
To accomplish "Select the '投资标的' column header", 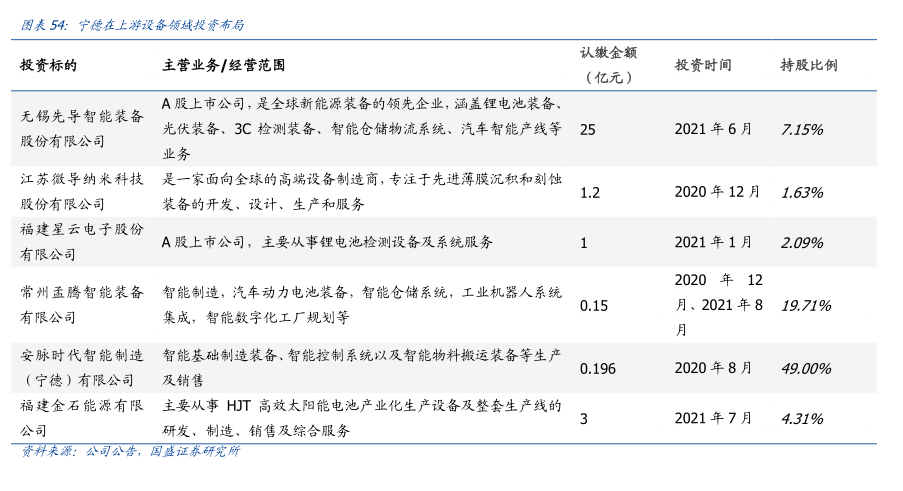I will tap(48, 65).
